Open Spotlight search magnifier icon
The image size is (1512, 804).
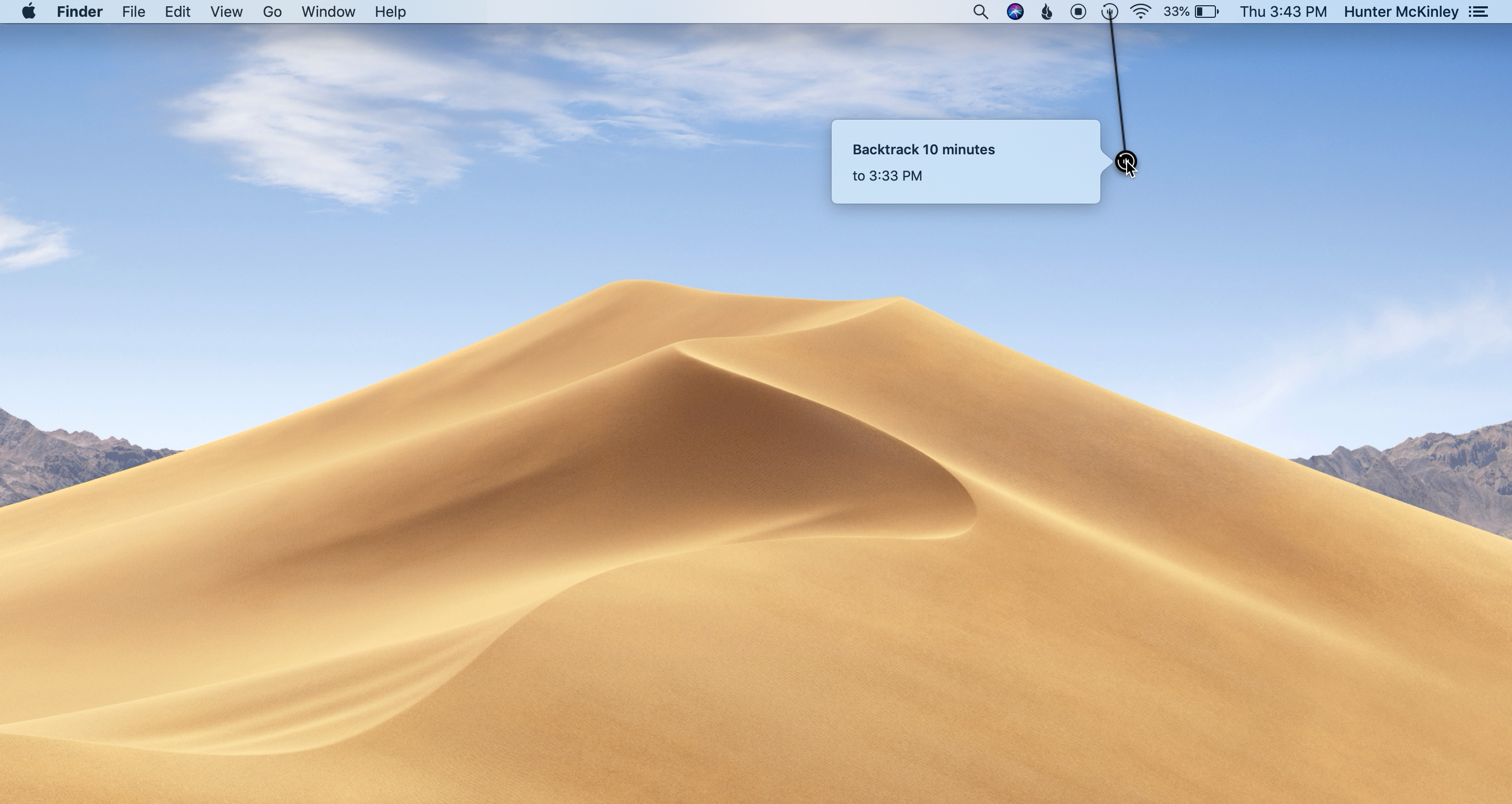(980, 12)
